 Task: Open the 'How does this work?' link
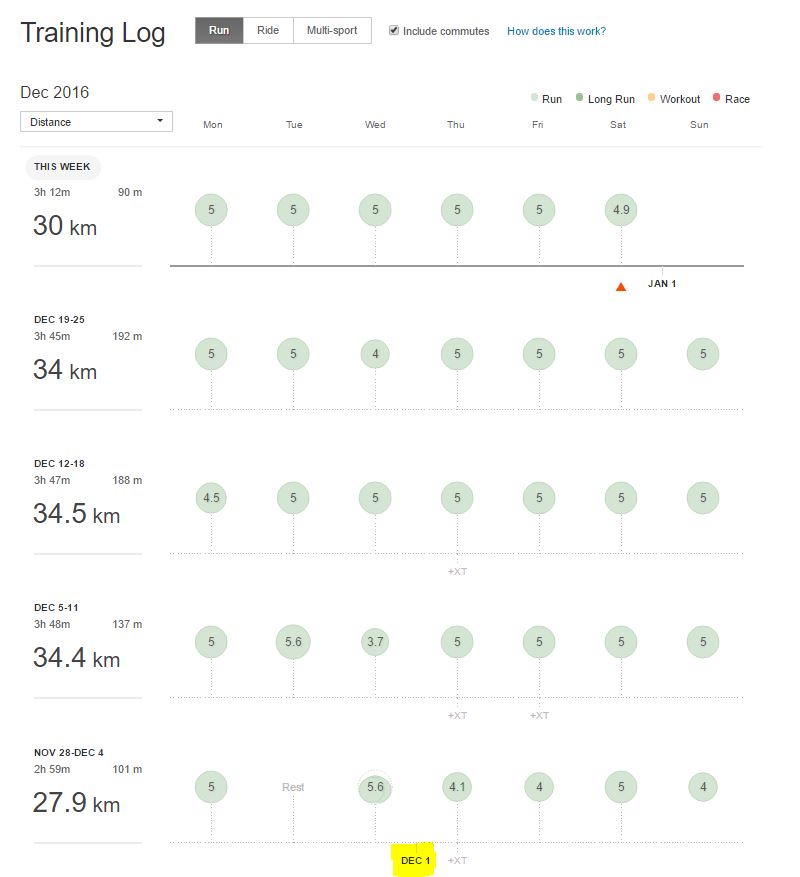556,31
